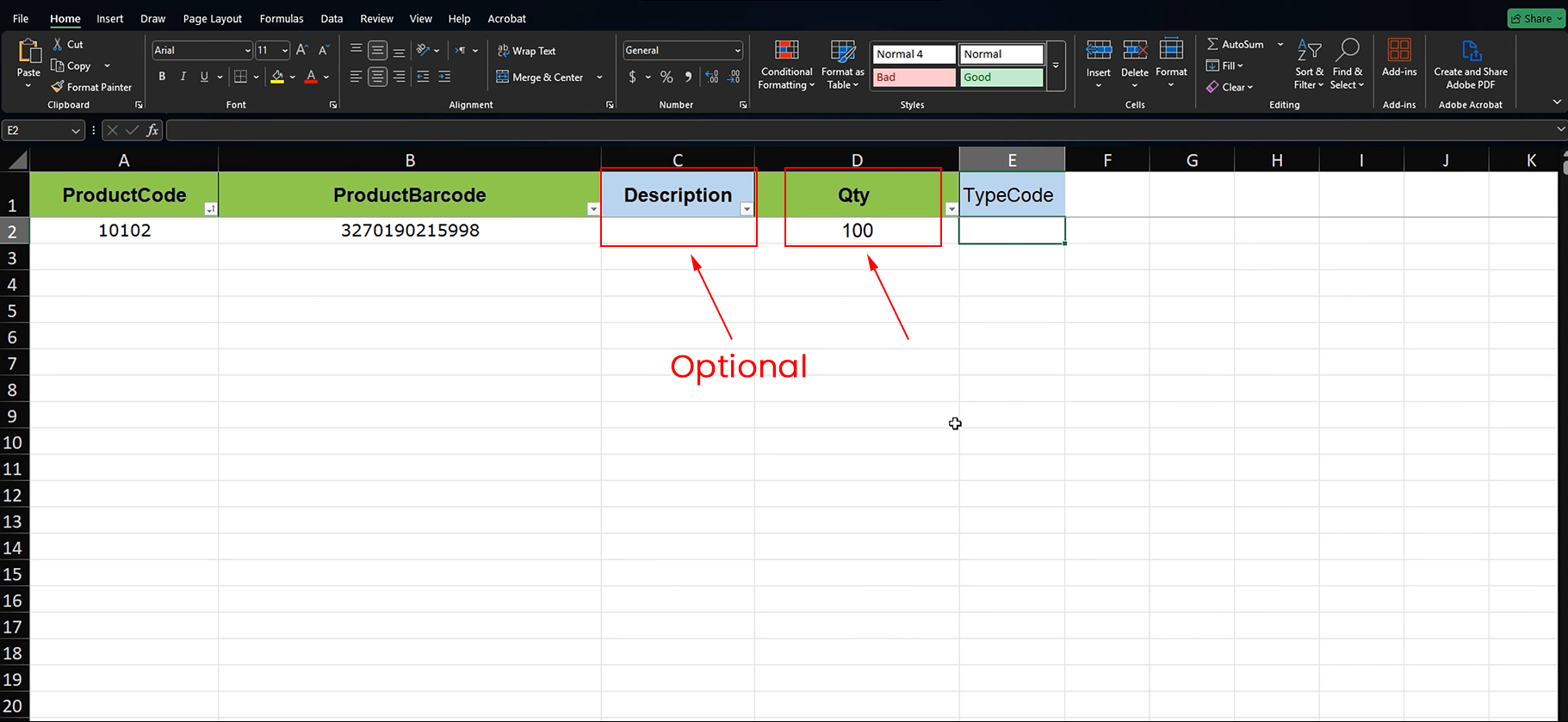Click the Create and Share Adobe PDF icon
Screen dimensions: 1568x722
click(x=1470, y=51)
